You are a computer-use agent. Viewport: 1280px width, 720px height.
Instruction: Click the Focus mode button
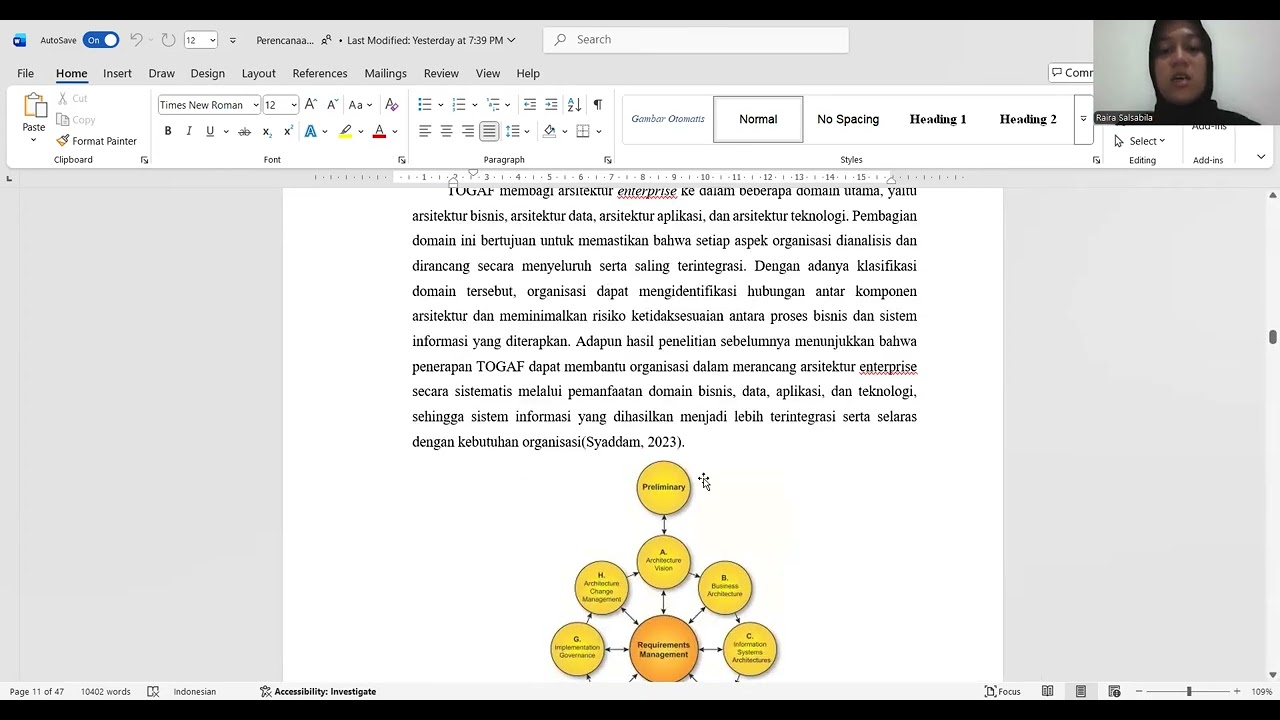tap(1003, 691)
